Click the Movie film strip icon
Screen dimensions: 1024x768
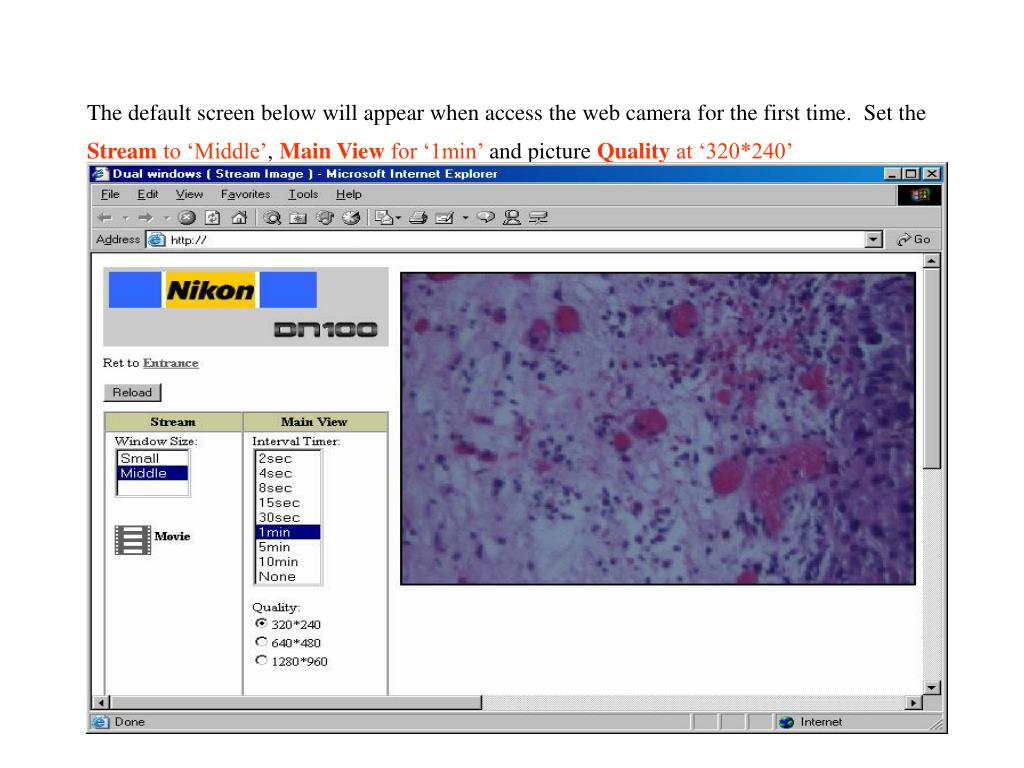pyautogui.click(x=131, y=539)
